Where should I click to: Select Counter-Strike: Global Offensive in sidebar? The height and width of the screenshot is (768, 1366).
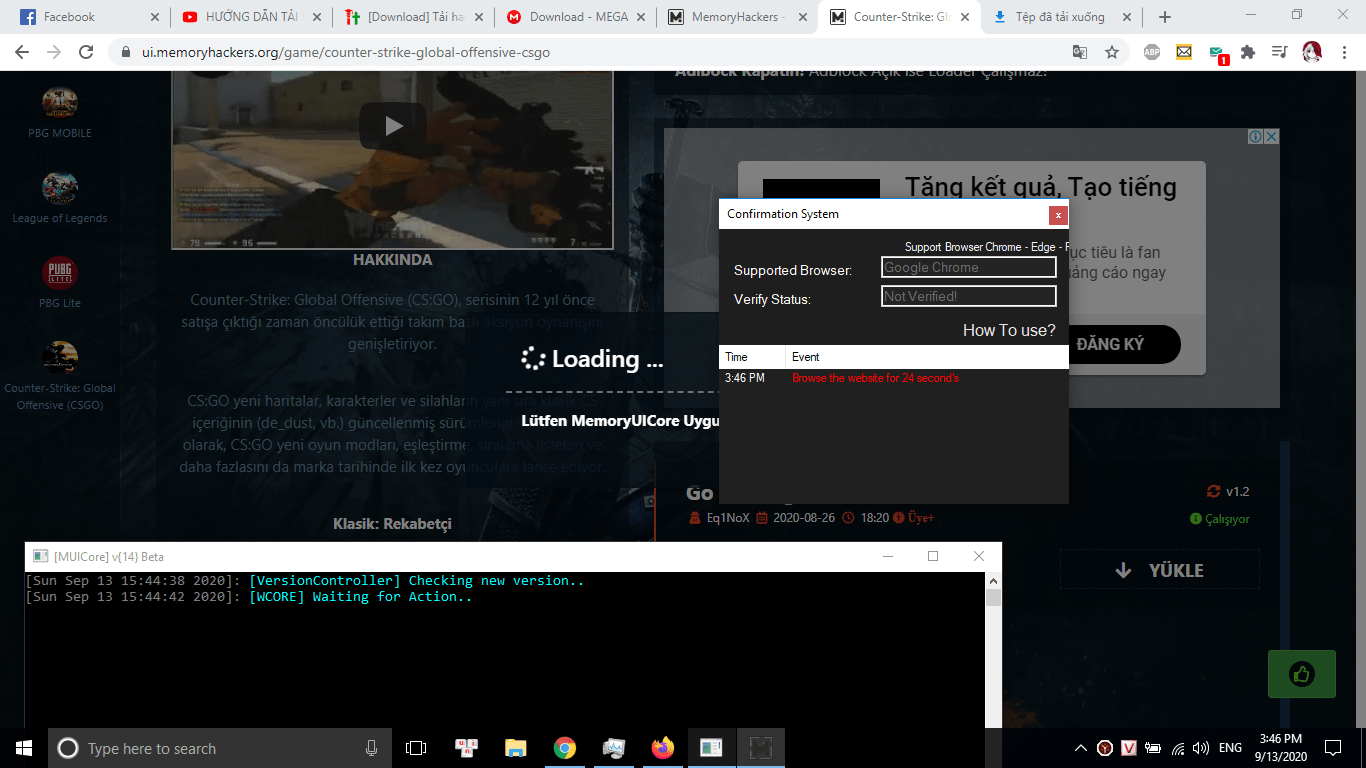(60, 376)
